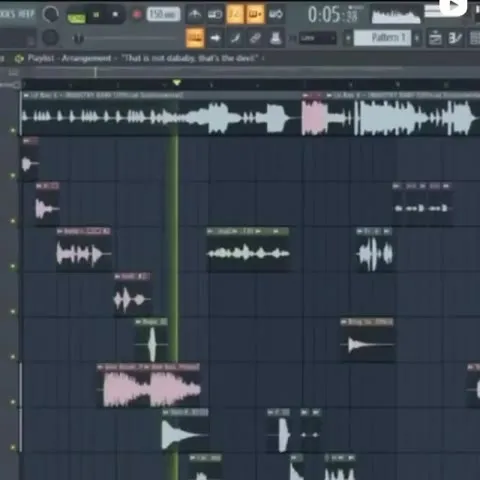The image size is (480, 480).
Task: Open the Line snap dropdown
Action: pos(317,38)
